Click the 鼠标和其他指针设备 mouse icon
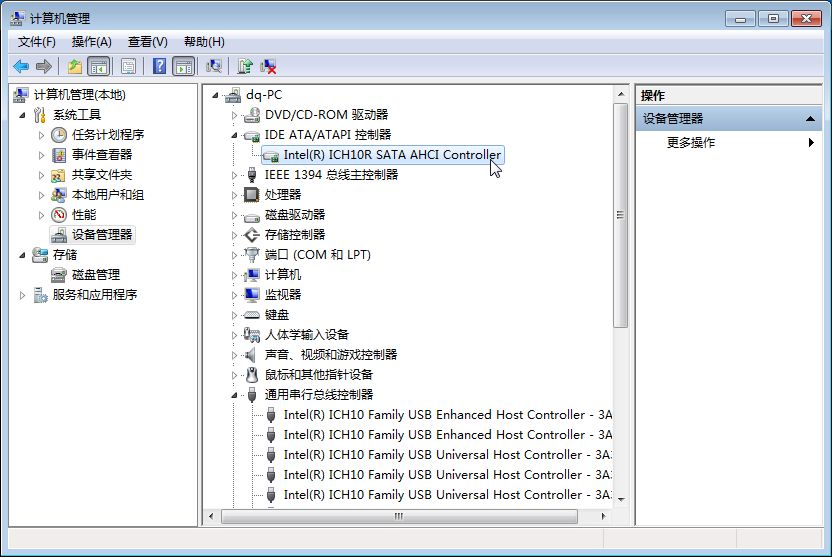Viewport: 832px width, 557px height. 252,375
